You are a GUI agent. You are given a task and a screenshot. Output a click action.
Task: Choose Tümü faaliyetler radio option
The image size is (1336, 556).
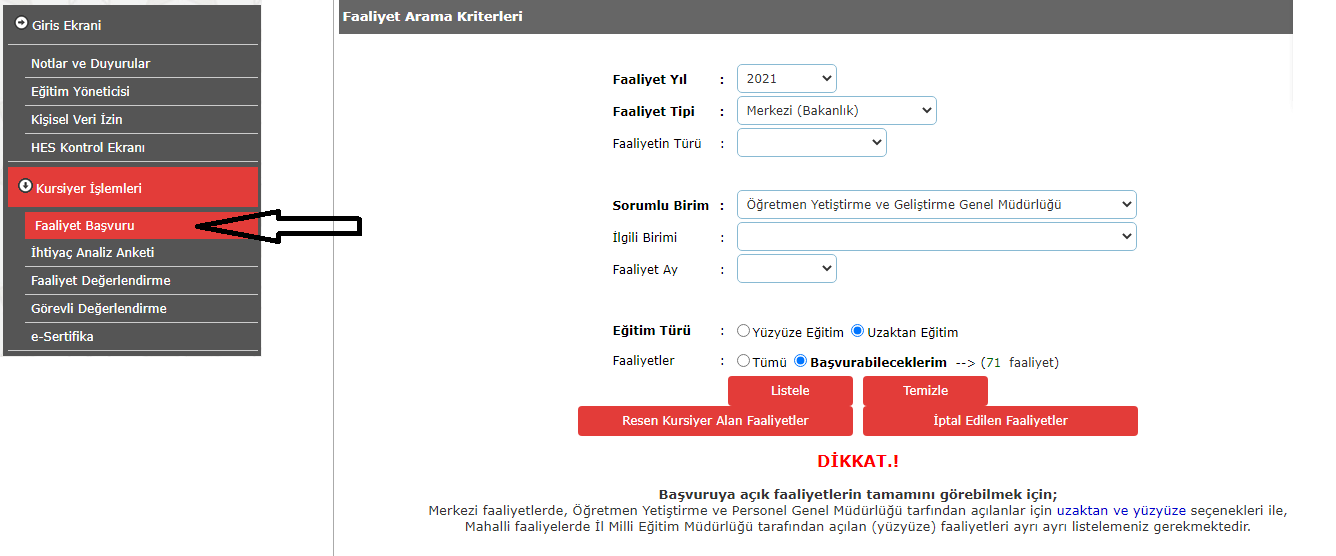743,361
